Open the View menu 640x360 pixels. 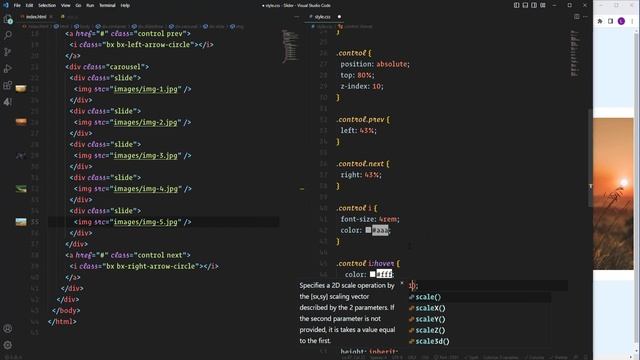coord(65,5)
